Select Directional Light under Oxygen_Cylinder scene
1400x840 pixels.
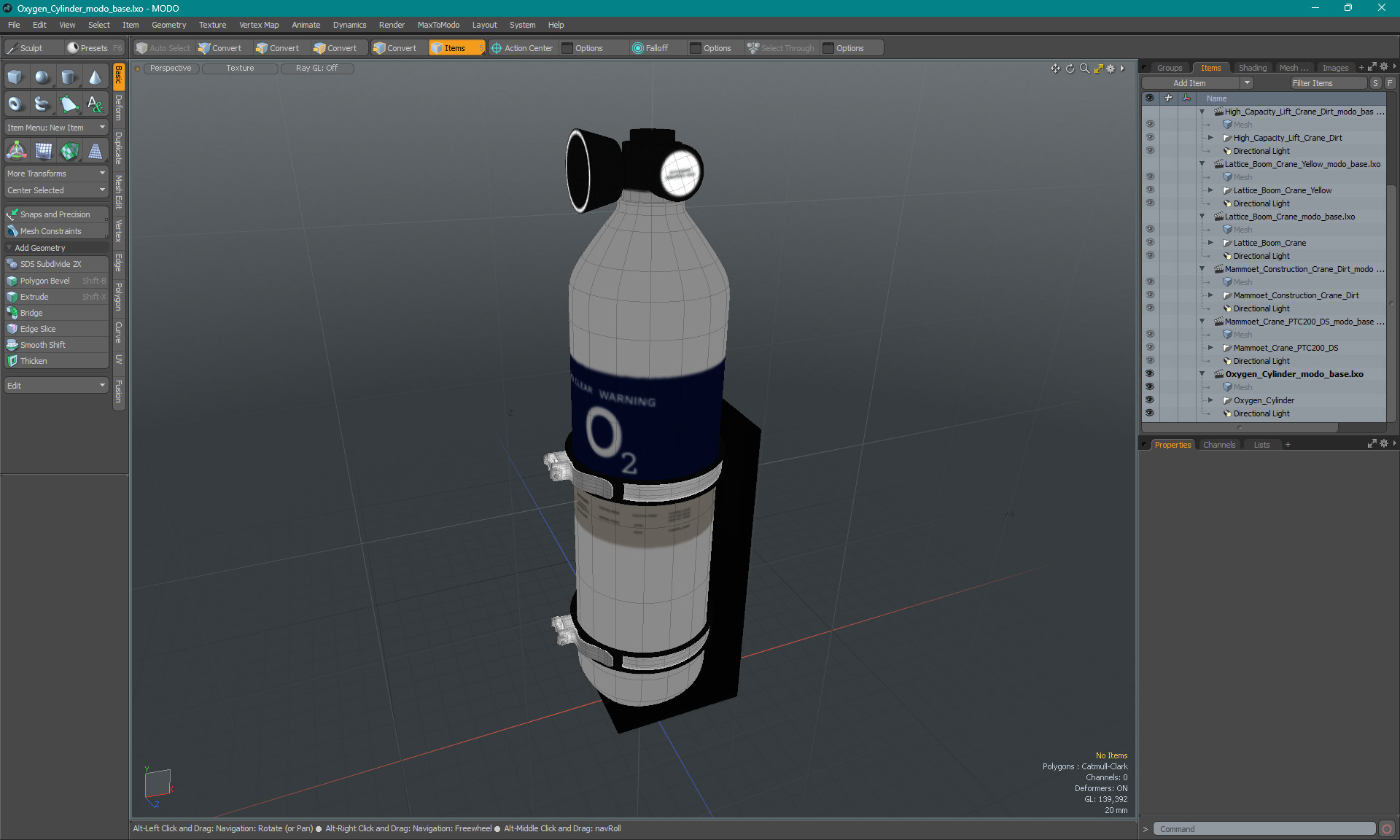point(1261,413)
